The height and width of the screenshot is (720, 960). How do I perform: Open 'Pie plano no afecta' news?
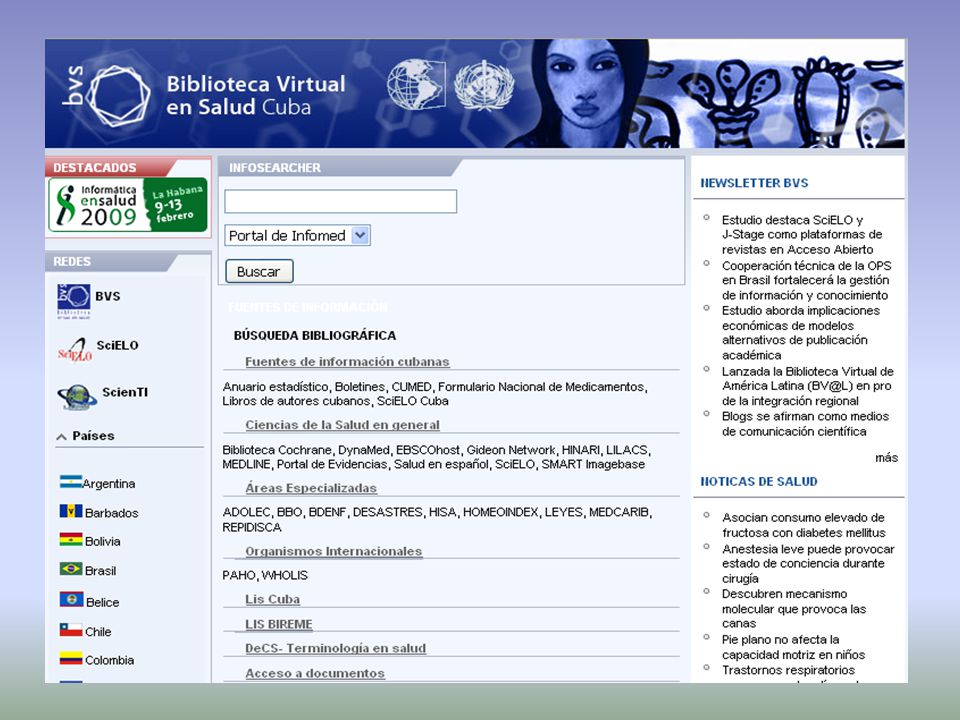pyautogui.click(x=793, y=647)
